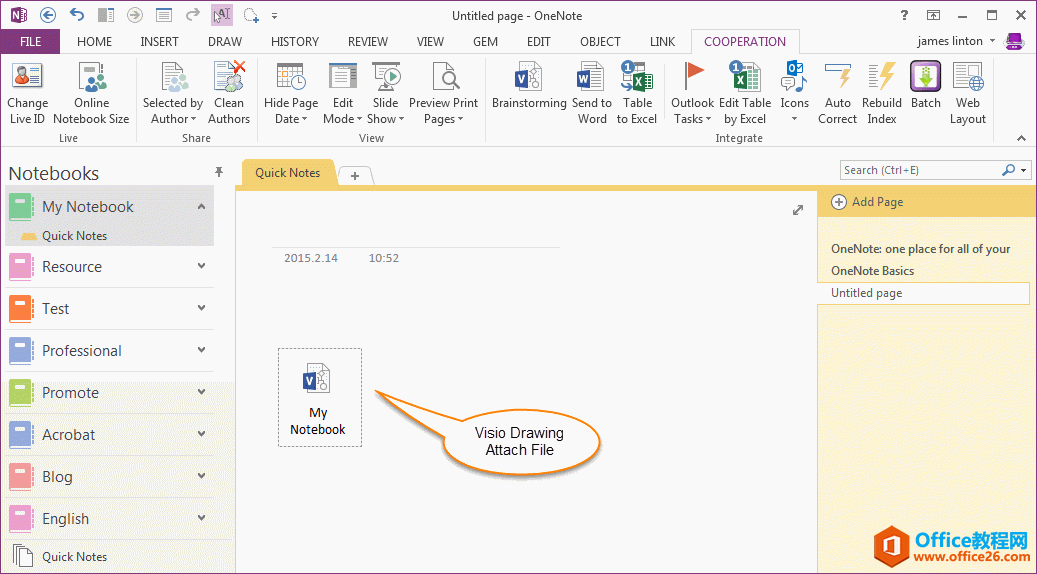Expand the Promote notebook
1037x574 pixels.
[202, 392]
